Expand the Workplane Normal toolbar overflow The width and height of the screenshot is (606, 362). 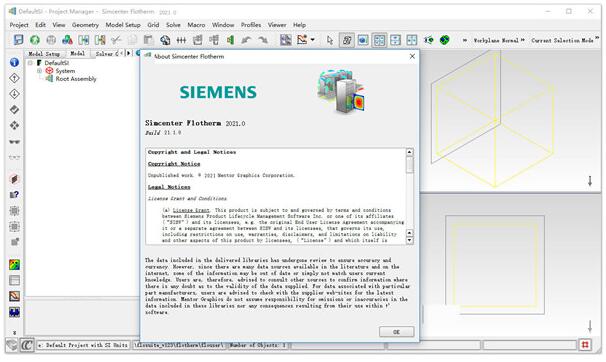pos(523,40)
